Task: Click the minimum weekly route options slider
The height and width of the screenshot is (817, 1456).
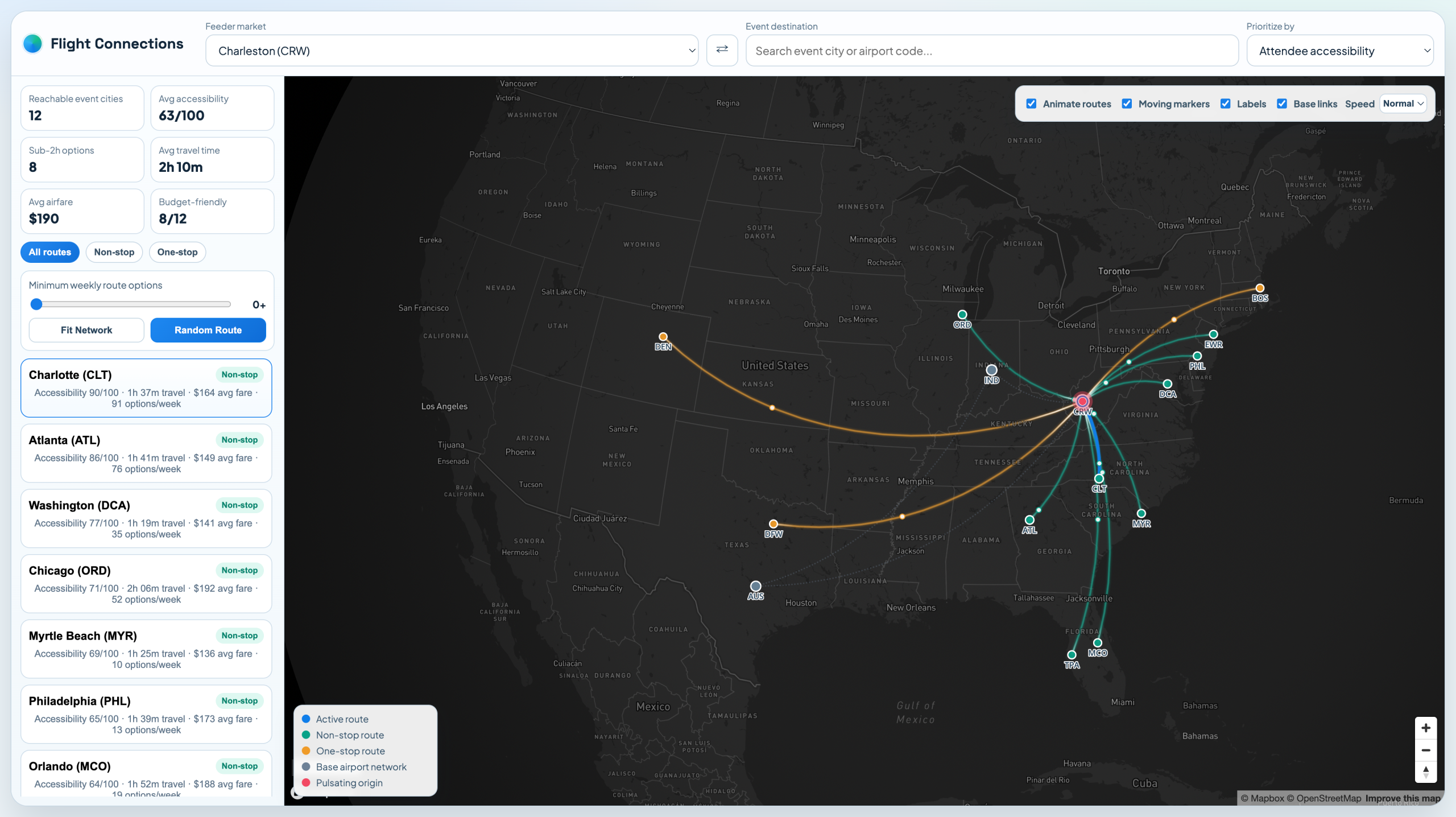Action: click(x=131, y=304)
